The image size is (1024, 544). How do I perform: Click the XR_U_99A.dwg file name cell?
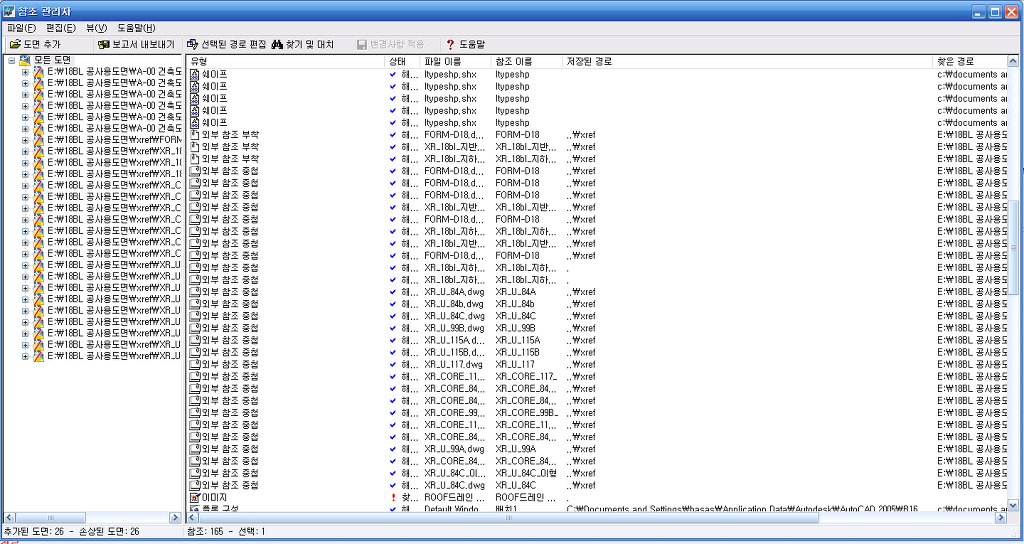[x=455, y=449]
